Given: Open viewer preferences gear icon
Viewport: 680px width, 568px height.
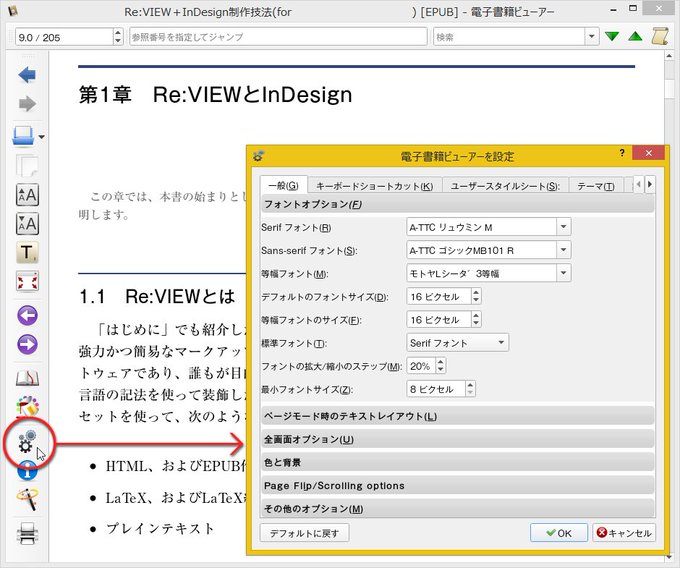Looking at the screenshot, I should (27, 441).
